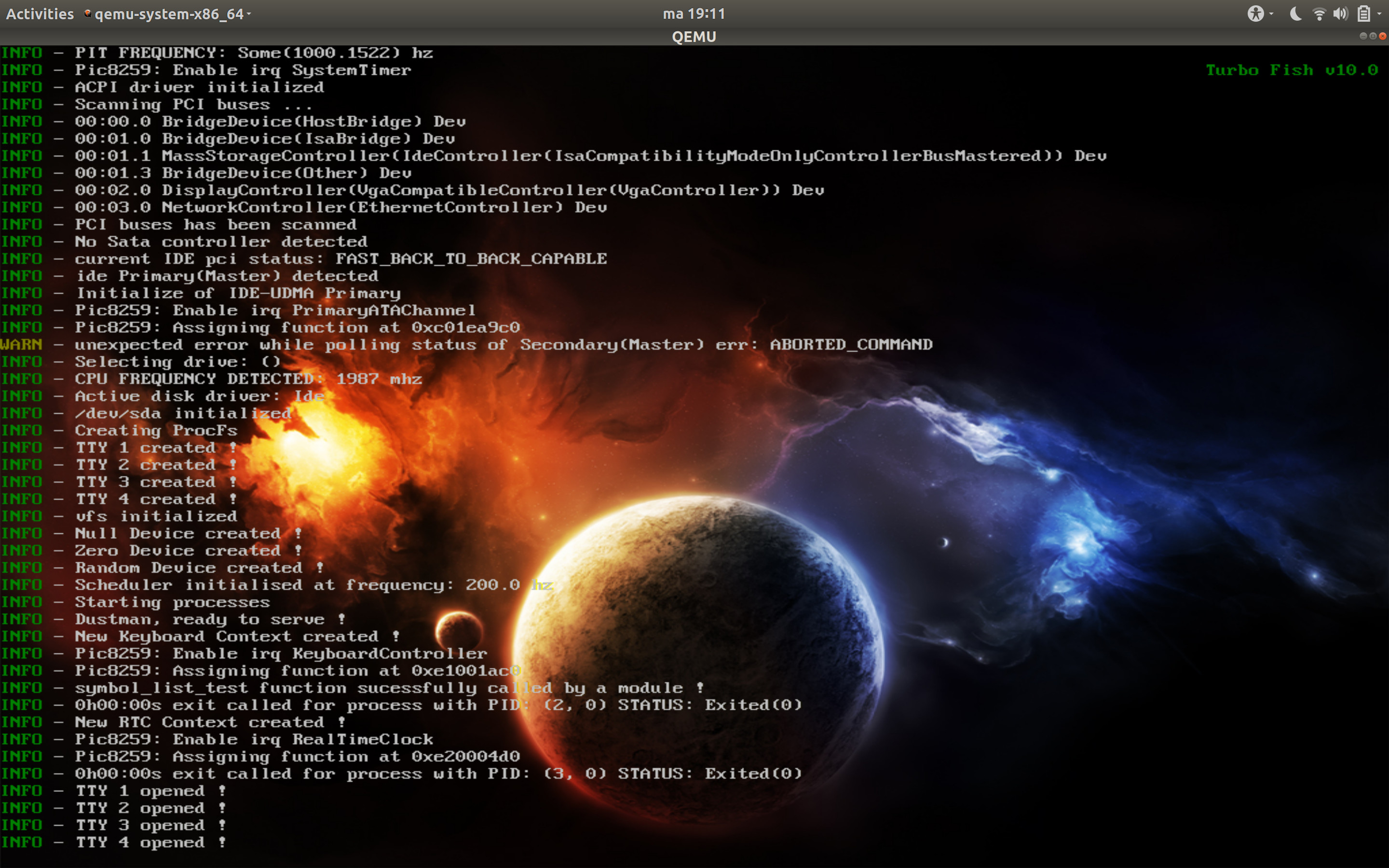Expand the arrow next to accessibility icon
Viewport: 1389px width, 868px height.
[x=1271, y=14]
